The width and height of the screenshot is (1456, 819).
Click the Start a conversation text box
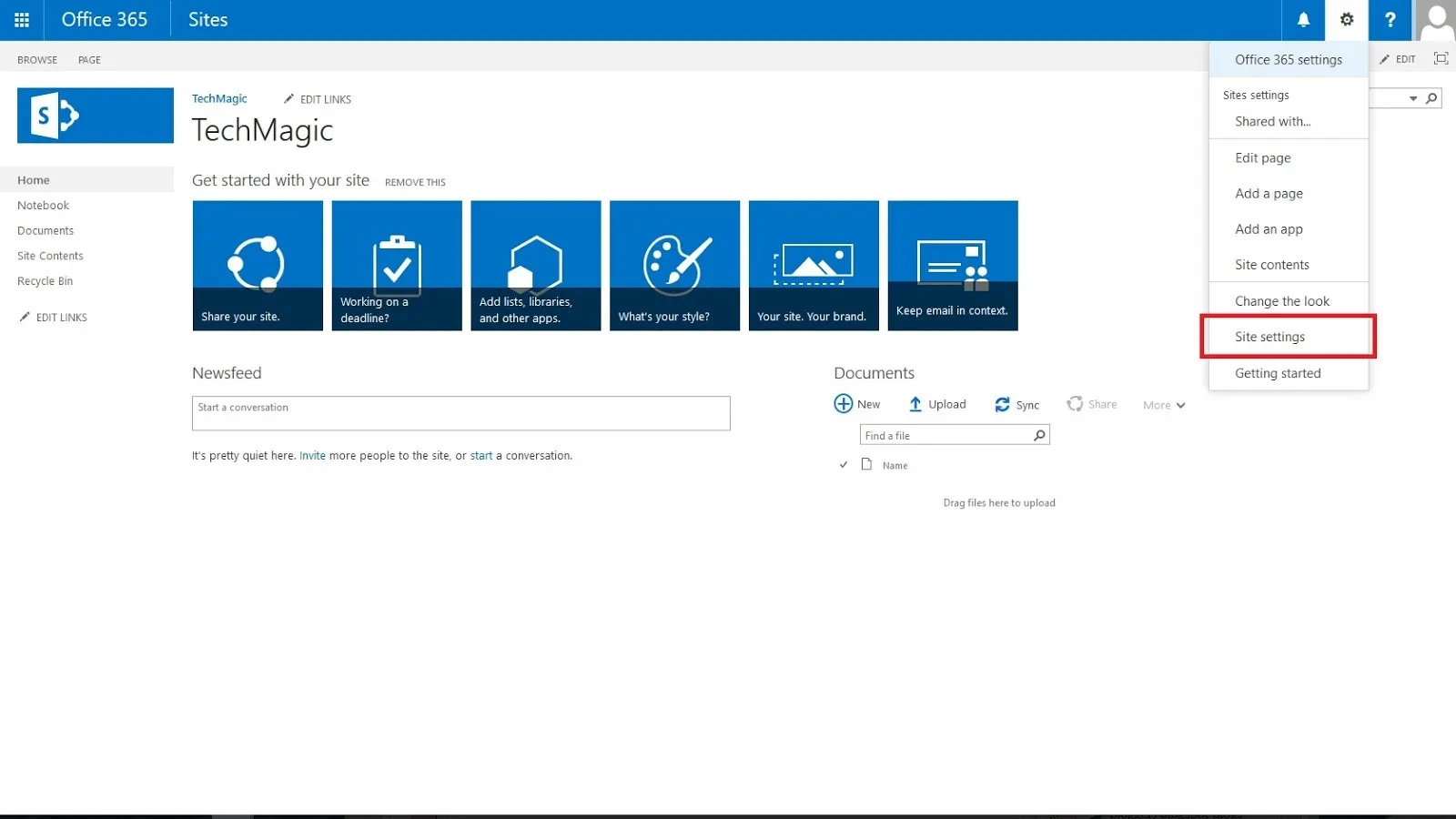(460, 413)
